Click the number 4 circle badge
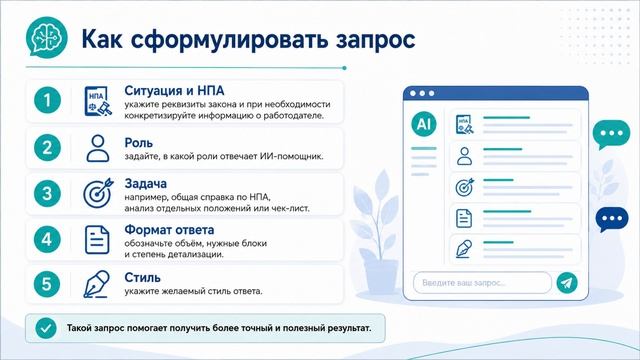Viewport: 640px width, 360px height. [47, 239]
